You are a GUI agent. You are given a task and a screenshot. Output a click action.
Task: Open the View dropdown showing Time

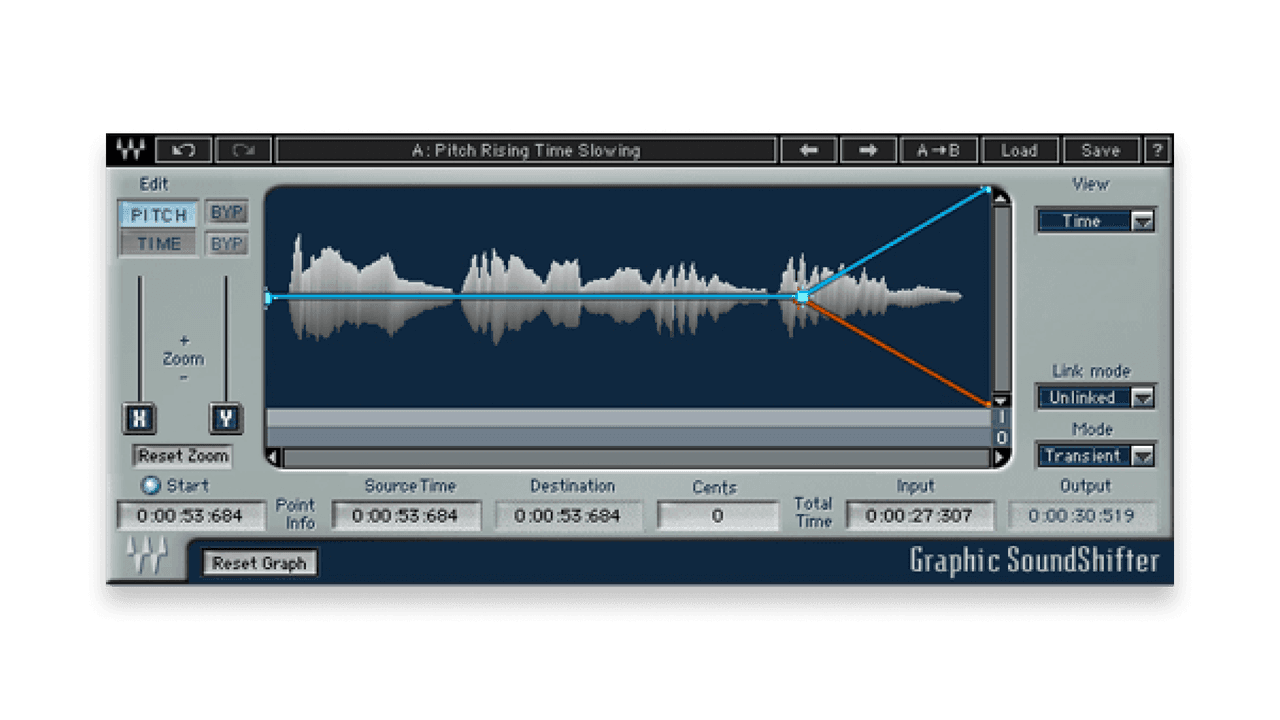pyautogui.click(x=1096, y=221)
